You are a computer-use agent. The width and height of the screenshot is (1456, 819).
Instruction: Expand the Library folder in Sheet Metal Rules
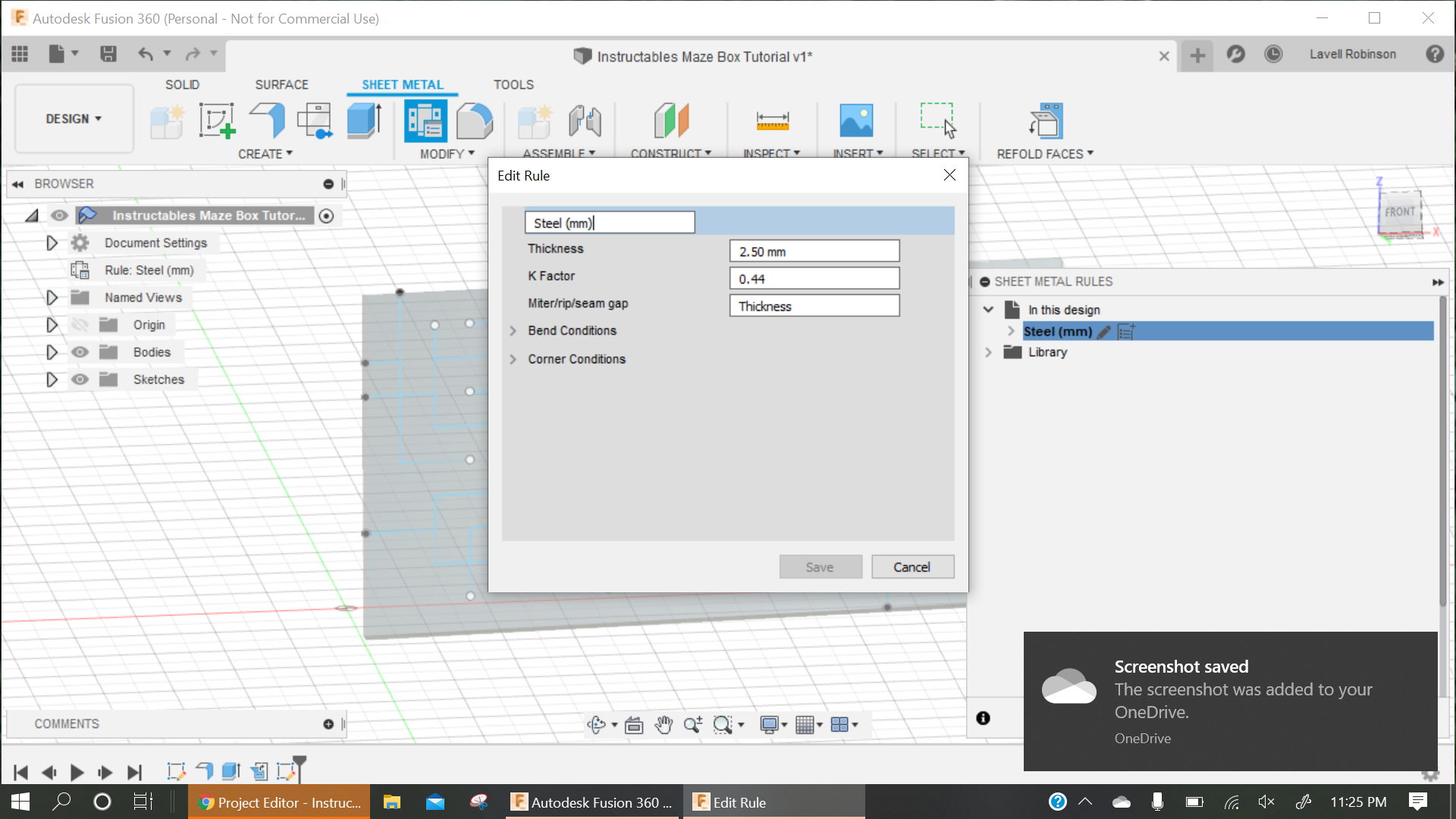[988, 352]
